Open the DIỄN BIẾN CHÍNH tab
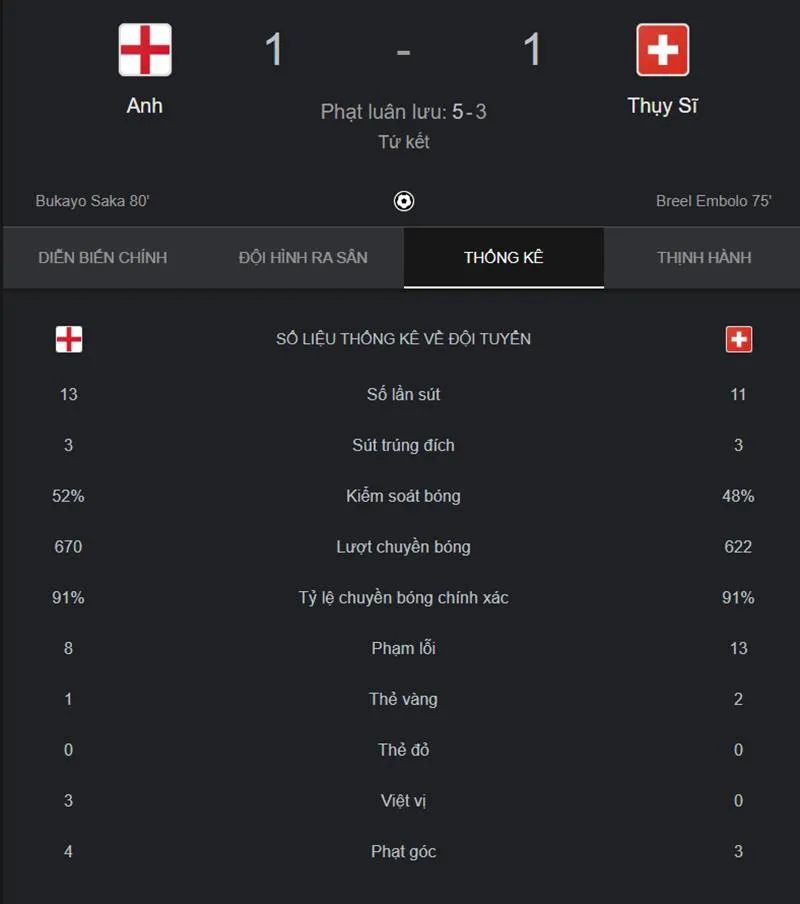 point(103,258)
